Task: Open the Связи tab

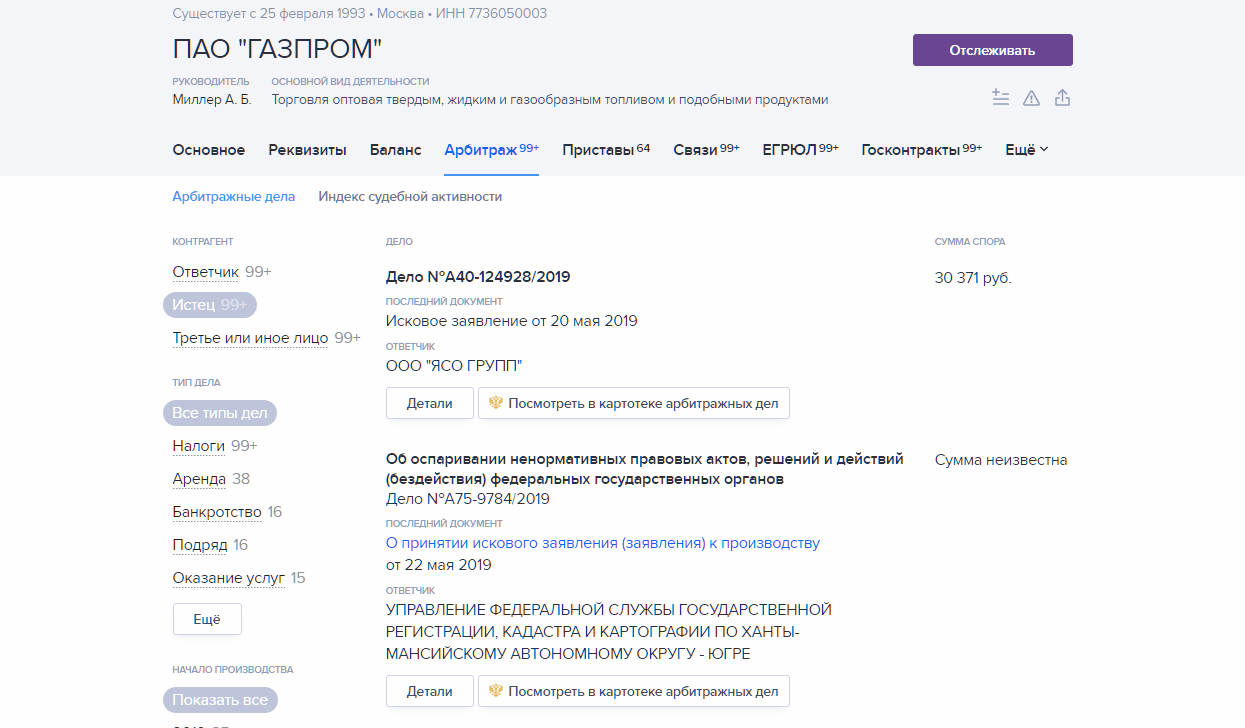Action: tap(706, 150)
